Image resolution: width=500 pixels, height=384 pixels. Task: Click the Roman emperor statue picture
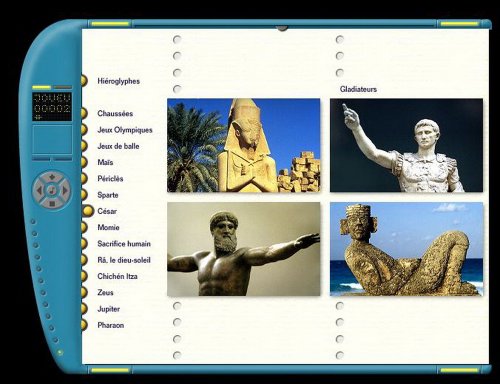pyautogui.click(x=406, y=145)
